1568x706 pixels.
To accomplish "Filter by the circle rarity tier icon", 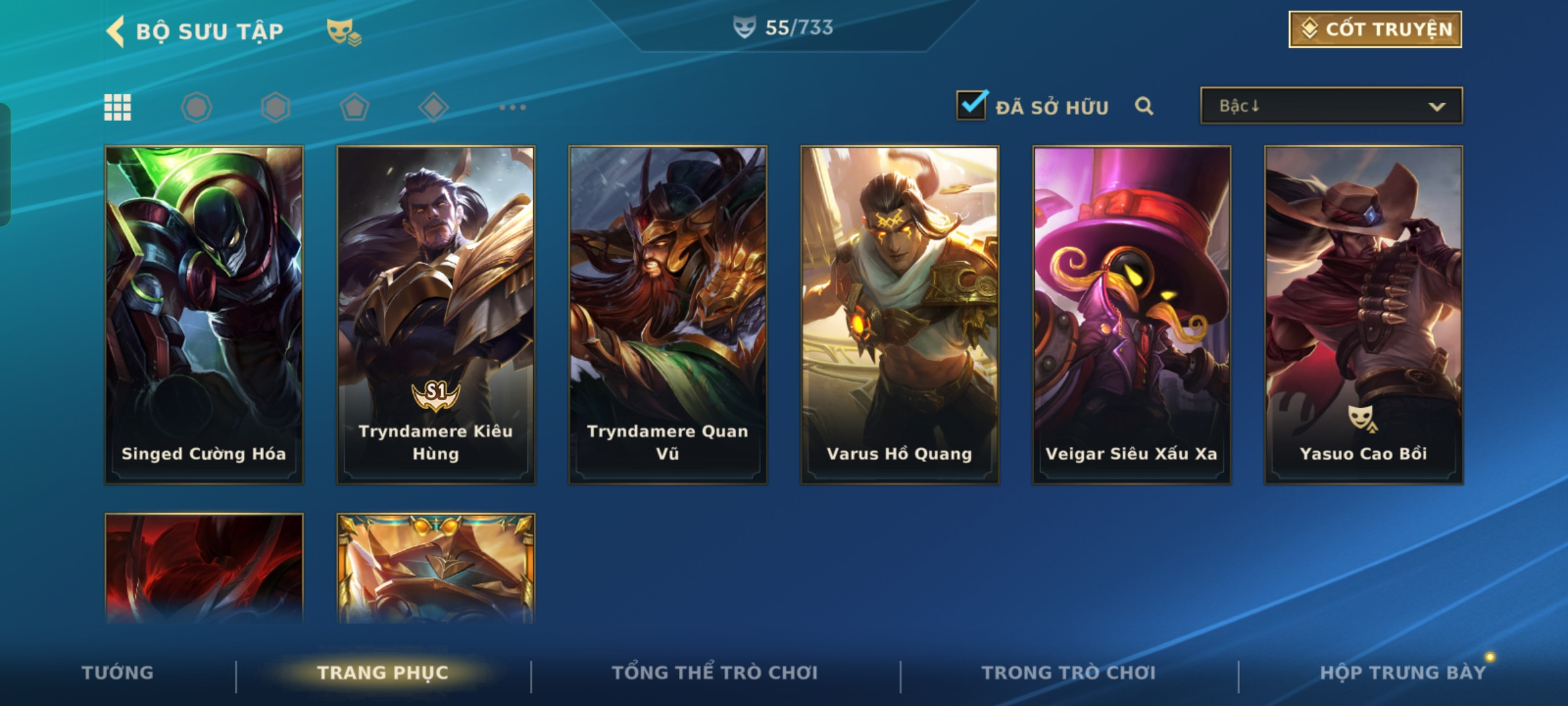I will coord(197,107).
